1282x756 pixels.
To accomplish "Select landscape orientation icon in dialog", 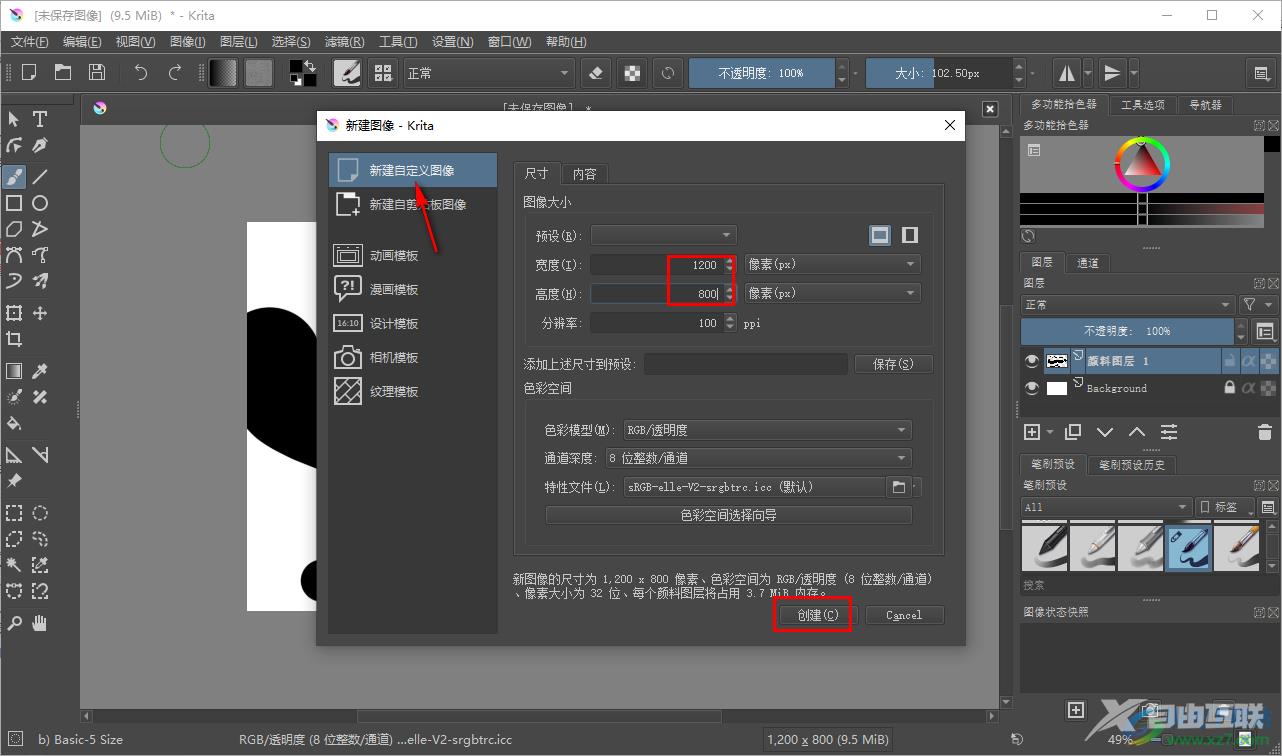I will 880,235.
